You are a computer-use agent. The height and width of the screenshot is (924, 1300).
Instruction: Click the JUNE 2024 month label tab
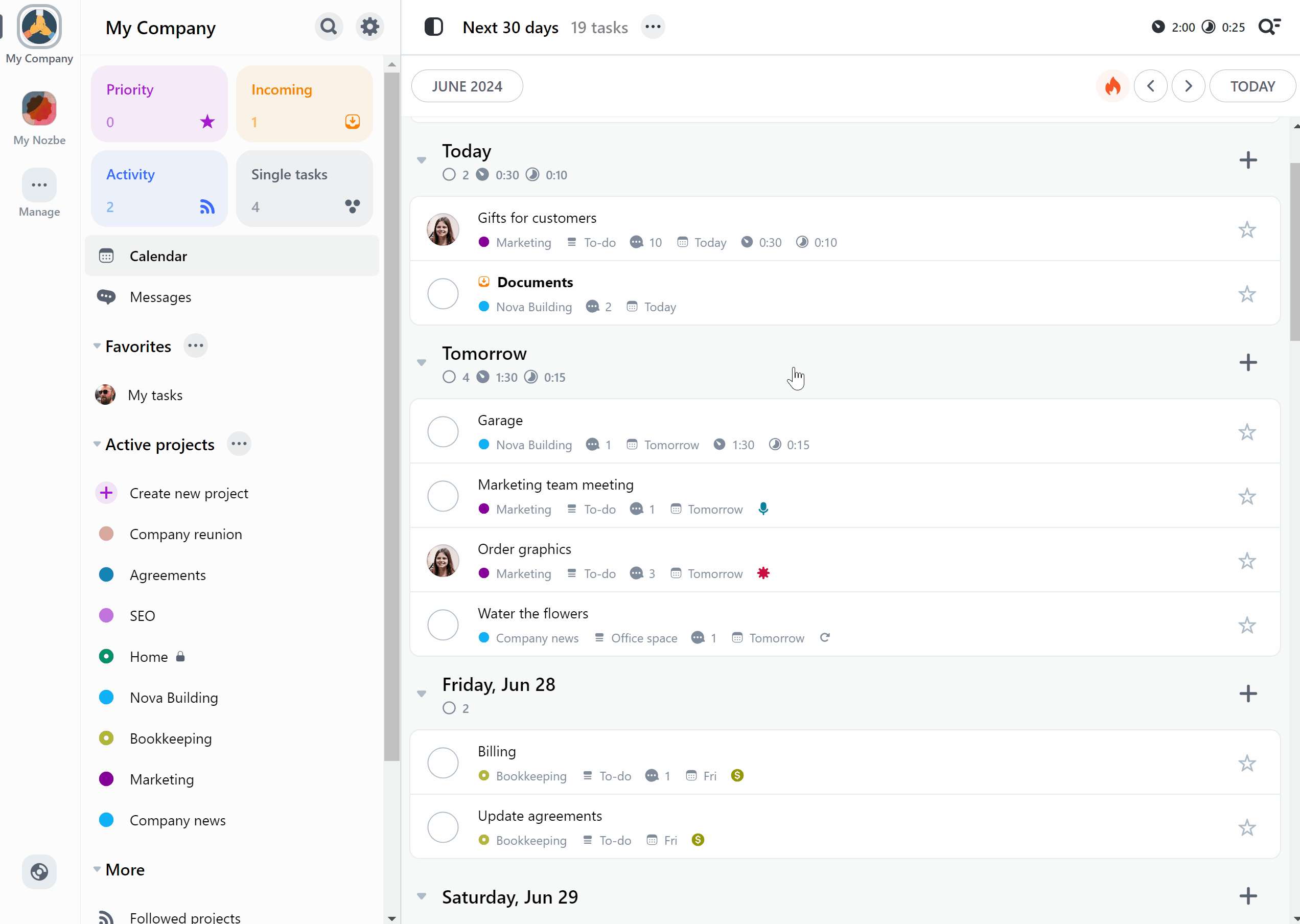(x=467, y=86)
